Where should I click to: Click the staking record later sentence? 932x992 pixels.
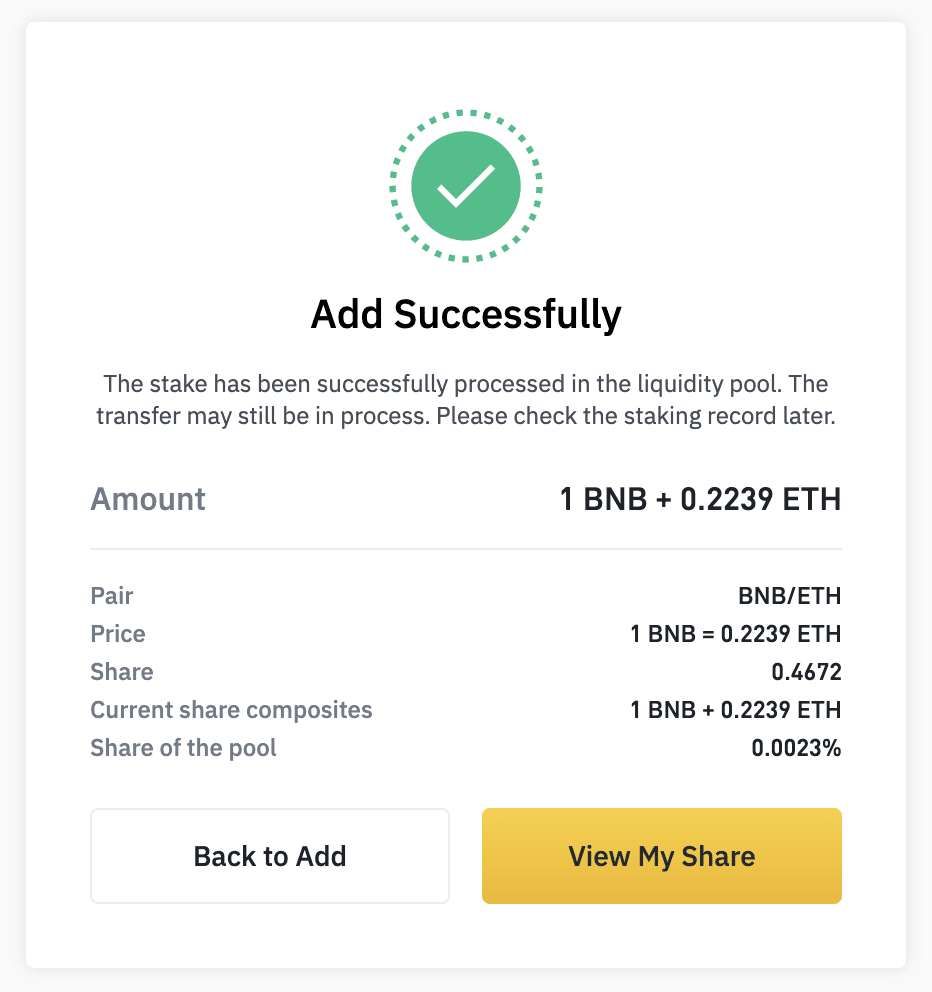[636, 416]
